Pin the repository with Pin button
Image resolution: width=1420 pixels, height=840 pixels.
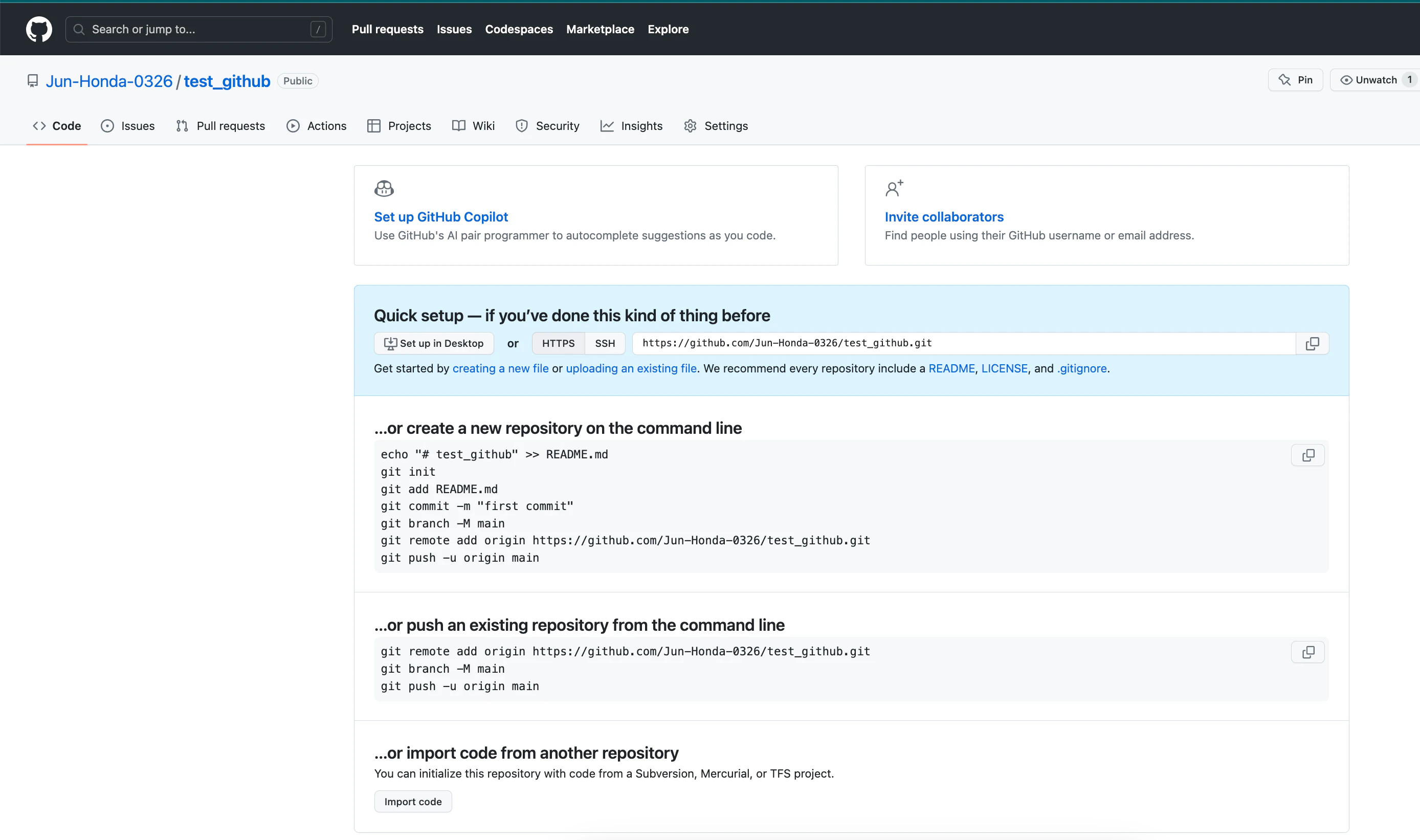point(1295,80)
